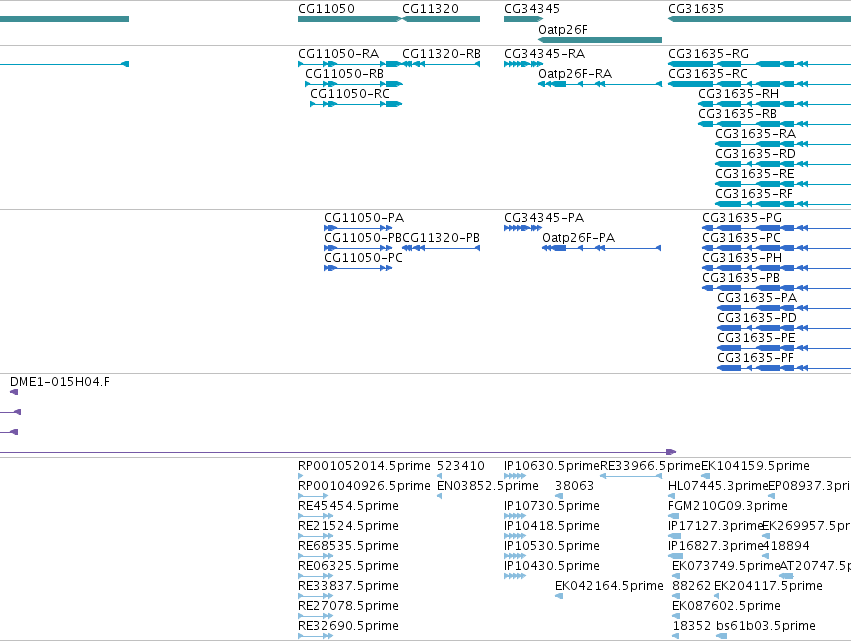851x641 pixels.
Task: Click EST IP10530.5prime
Action: (x=552, y=547)
